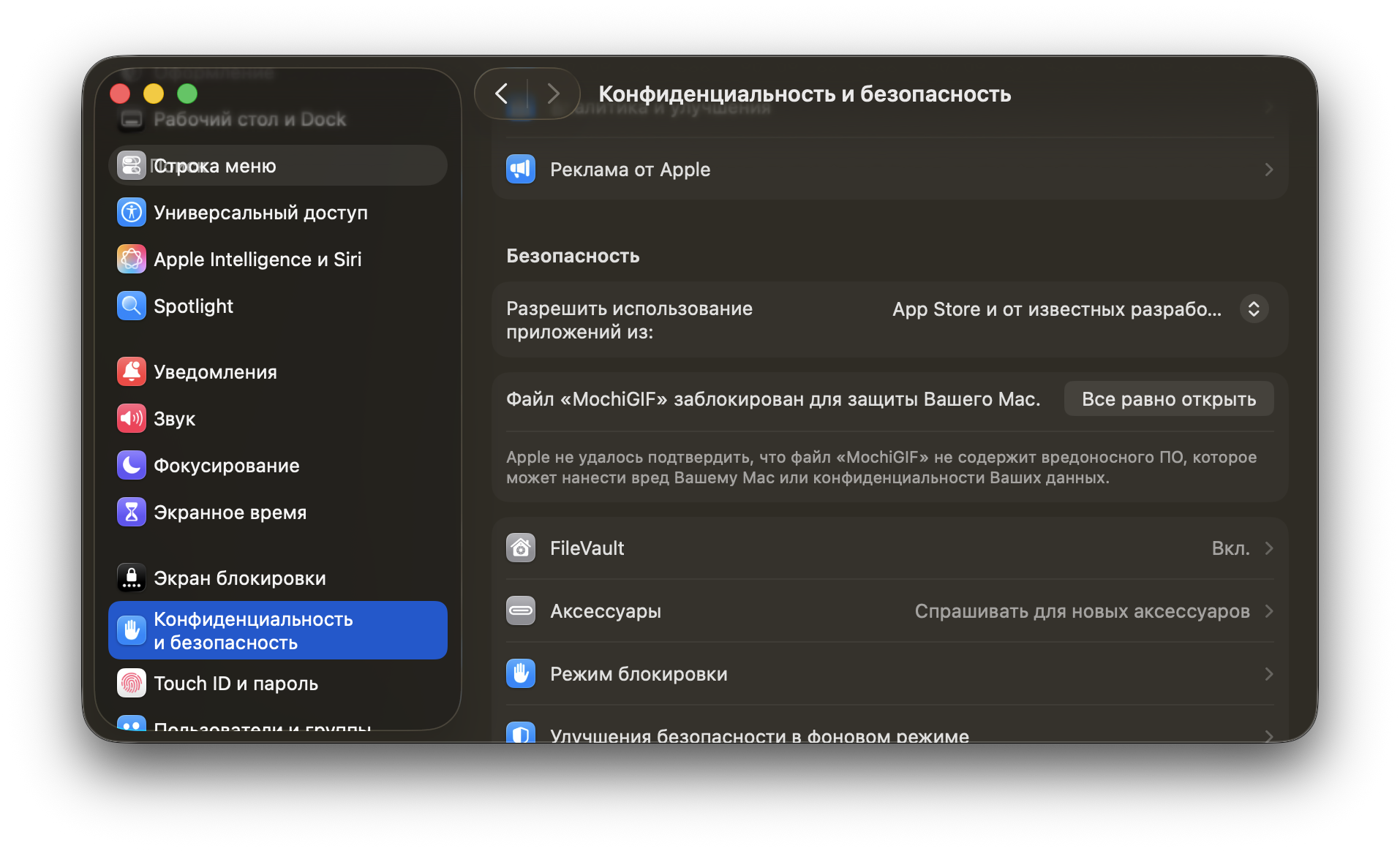Expand Реклама от Apple via its chevron

pos(1269,170)
